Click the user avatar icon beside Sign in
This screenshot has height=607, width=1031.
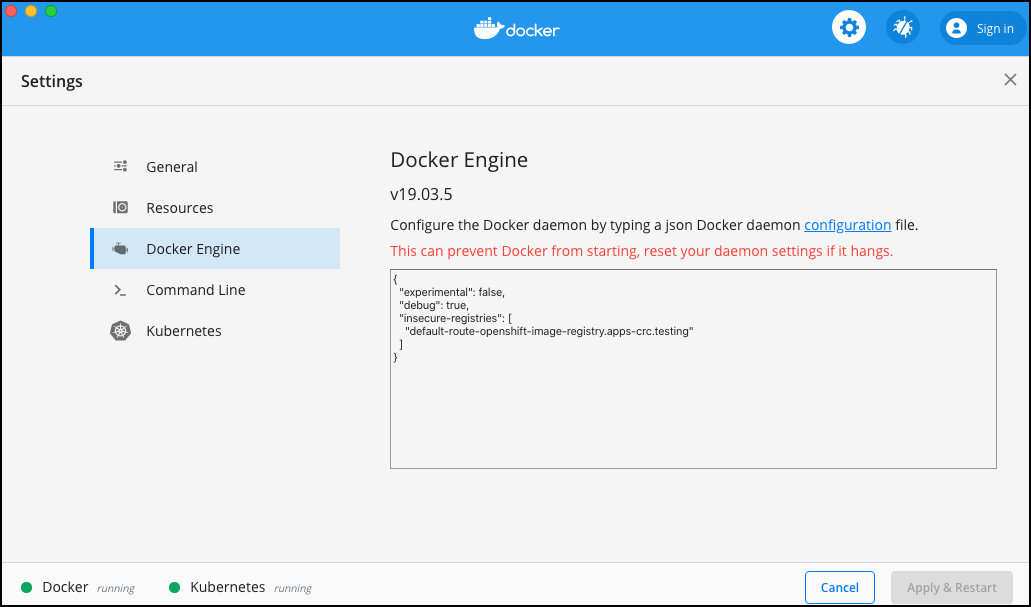957,29
